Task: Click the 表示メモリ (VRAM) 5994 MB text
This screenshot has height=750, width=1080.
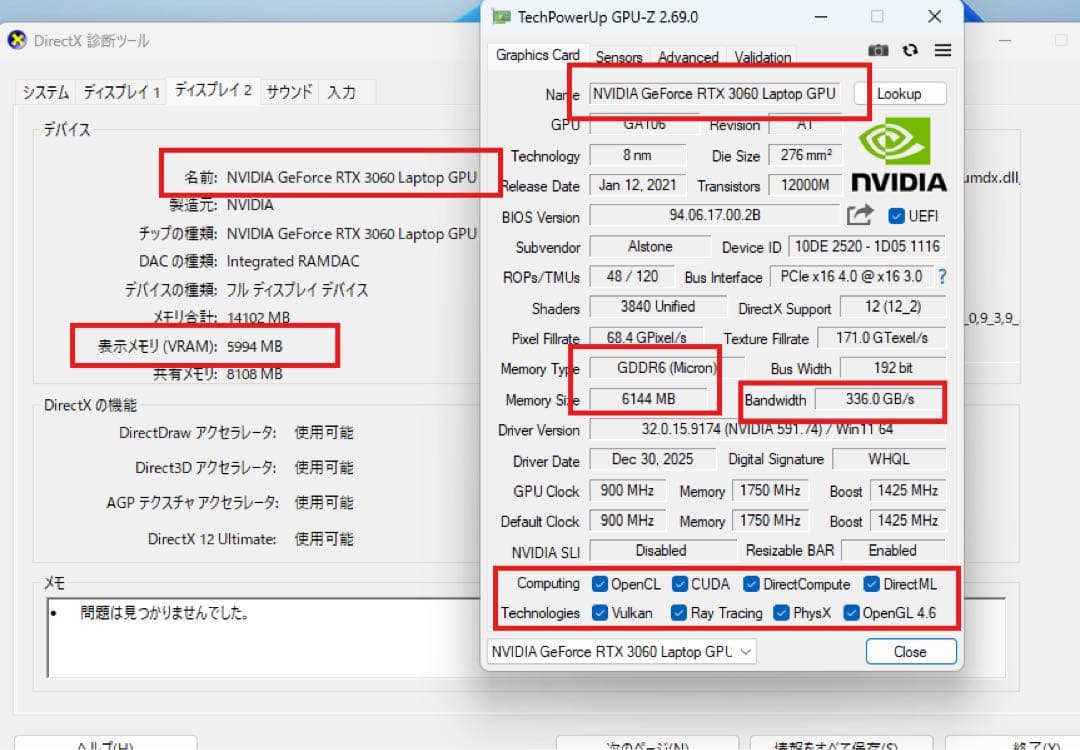Action: (x=190, y=346)
